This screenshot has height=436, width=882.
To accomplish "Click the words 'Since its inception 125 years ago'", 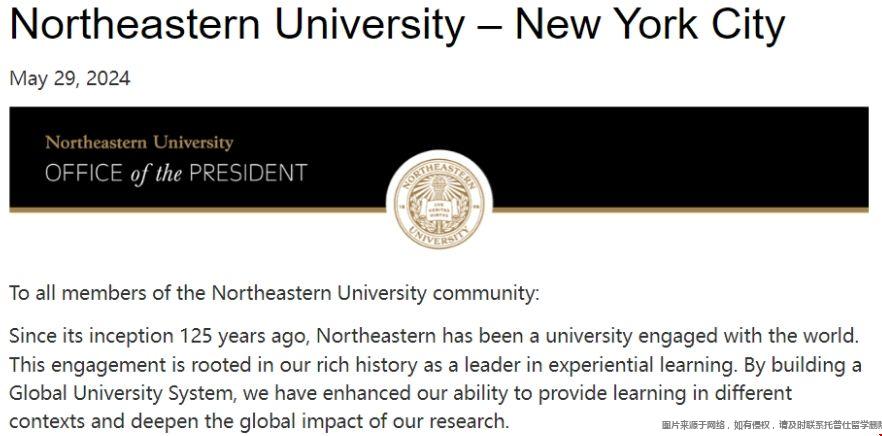I will coord(158,336).
